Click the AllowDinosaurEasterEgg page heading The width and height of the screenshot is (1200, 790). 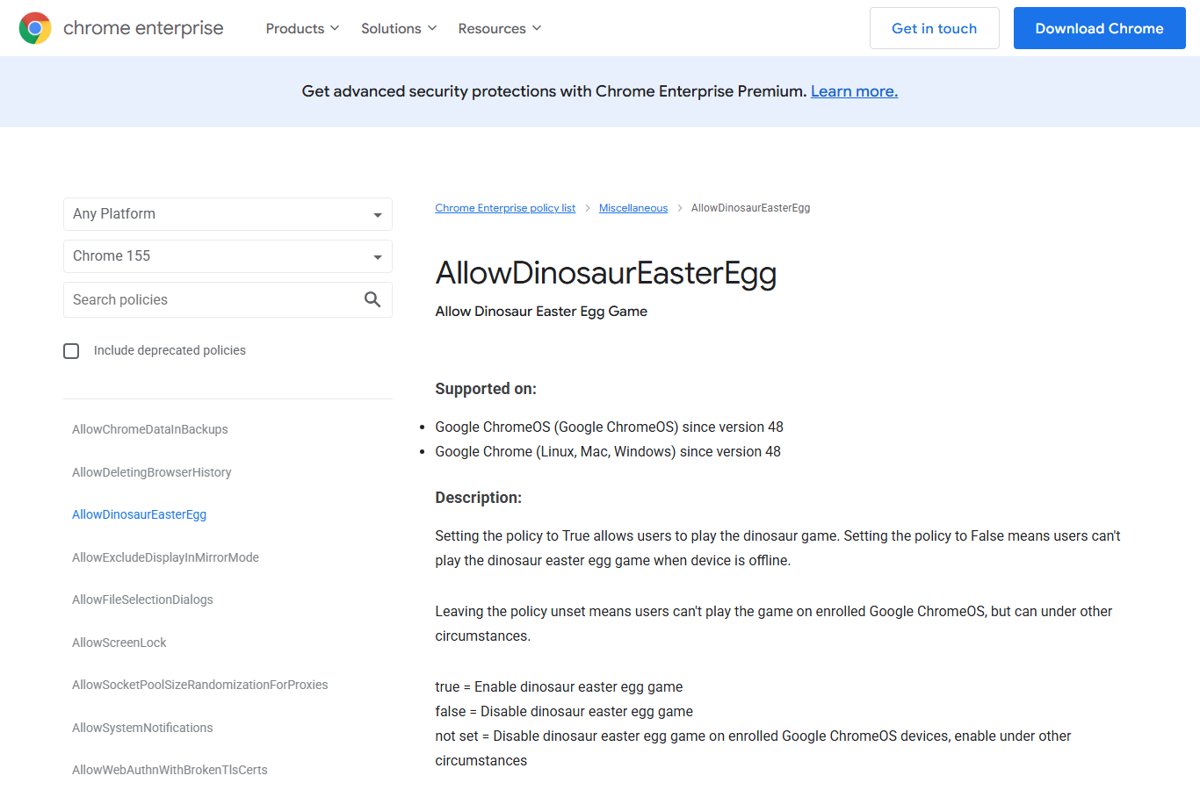605,273
